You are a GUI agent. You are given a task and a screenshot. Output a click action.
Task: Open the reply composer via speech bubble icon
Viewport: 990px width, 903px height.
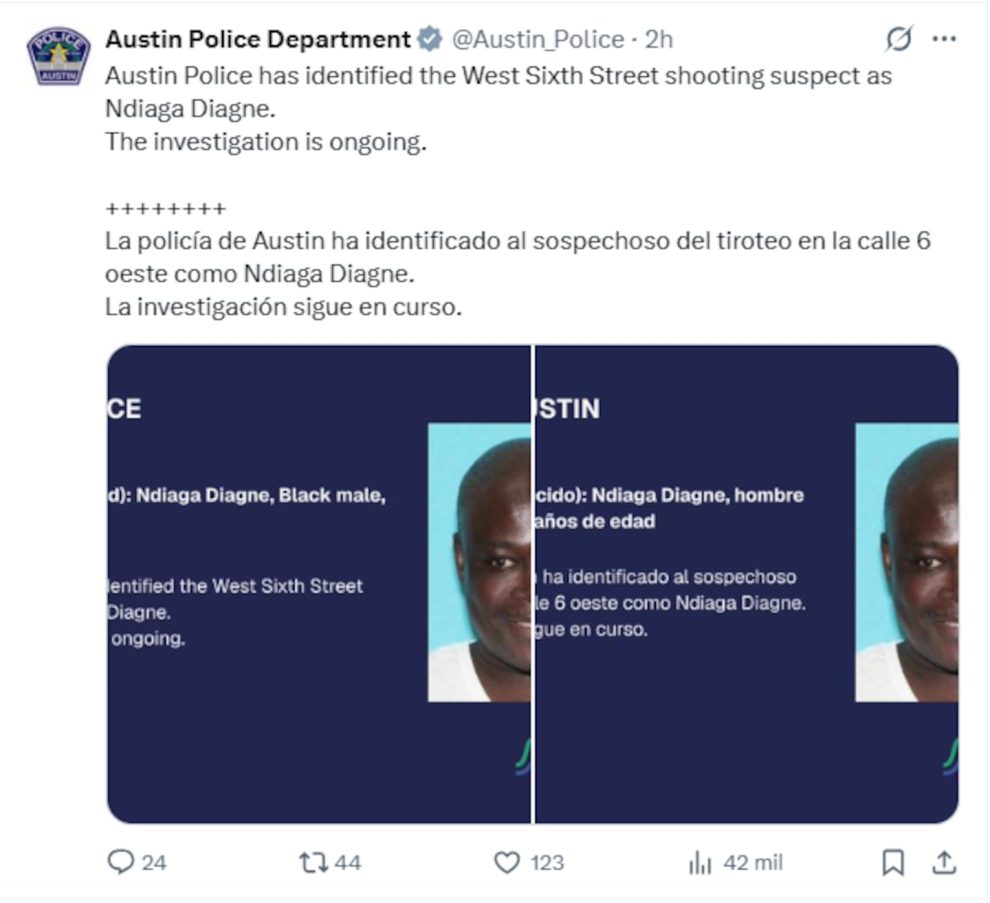(x=119, y=861)
